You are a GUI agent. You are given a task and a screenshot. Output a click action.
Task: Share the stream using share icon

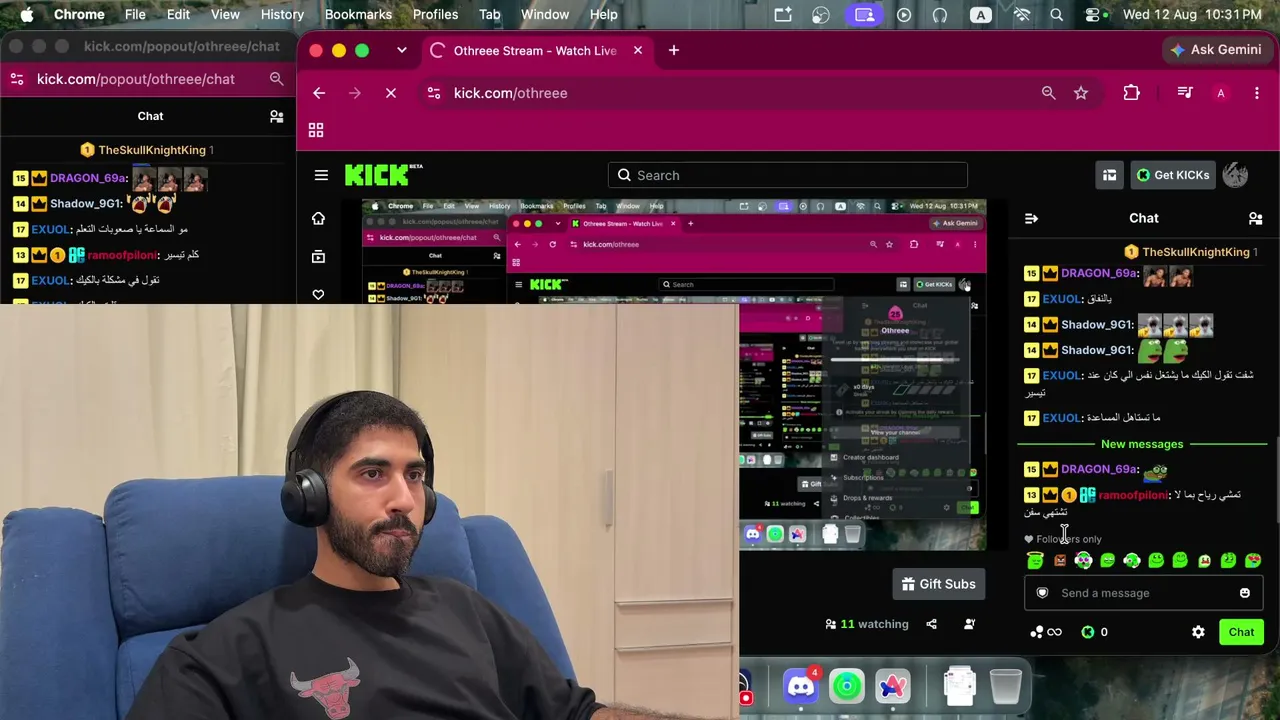931,624
